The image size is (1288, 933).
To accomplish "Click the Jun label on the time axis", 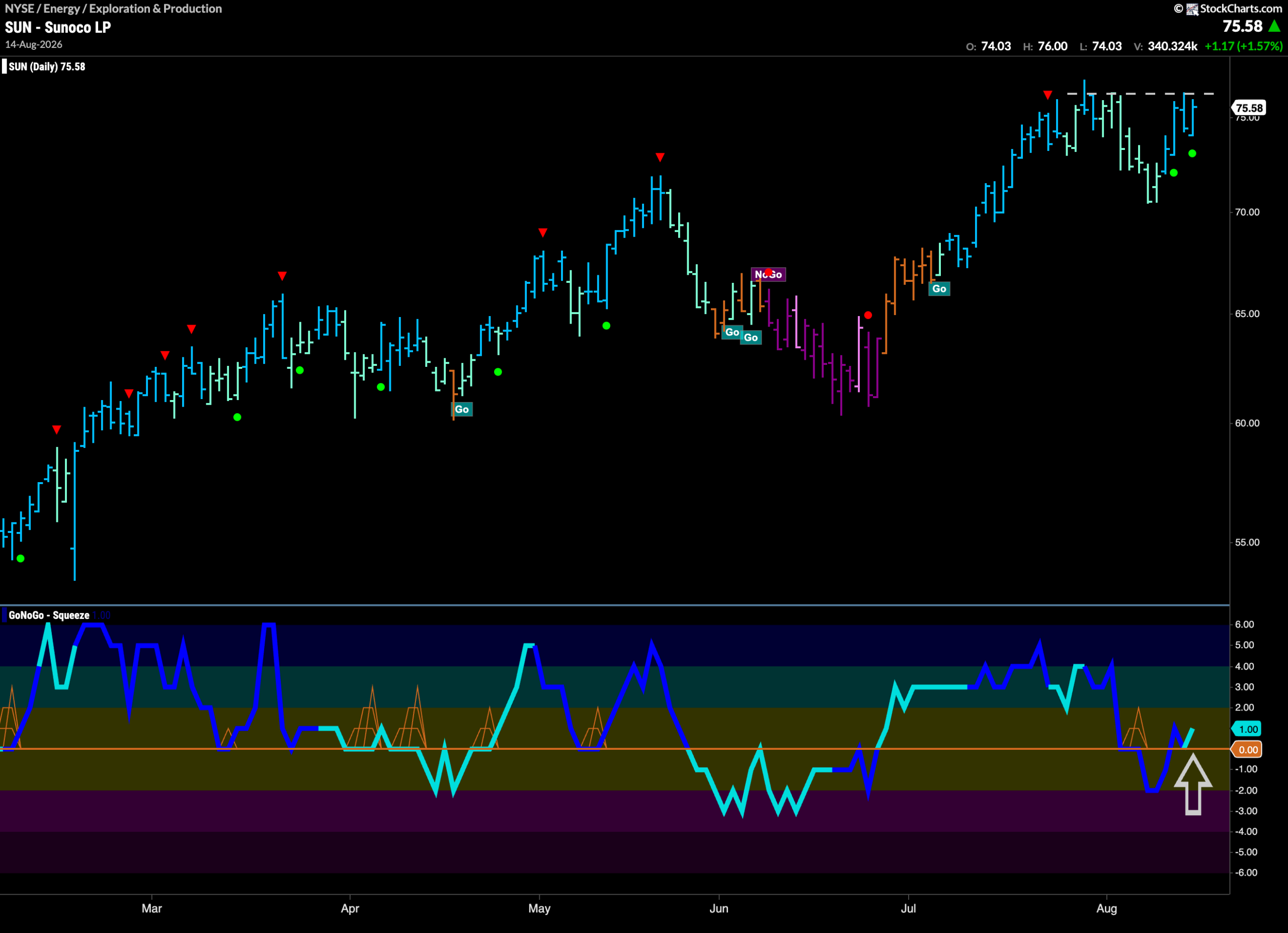I will point(718,908).
